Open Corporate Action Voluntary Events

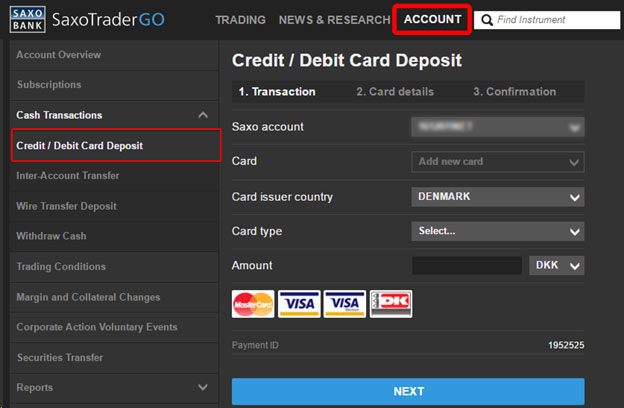(114, 327)
